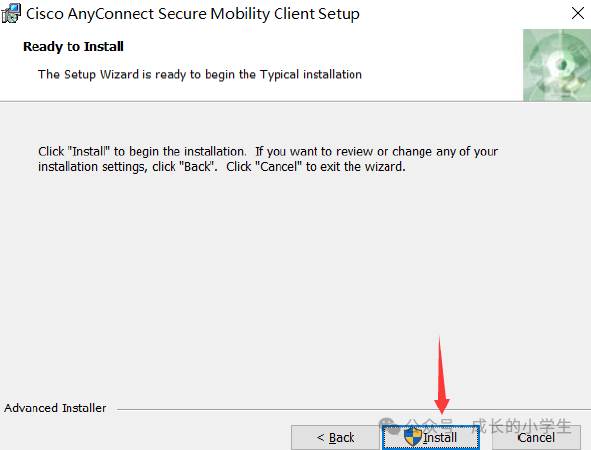Open the installer icon system menu in title bar

(x=11, y=14)
